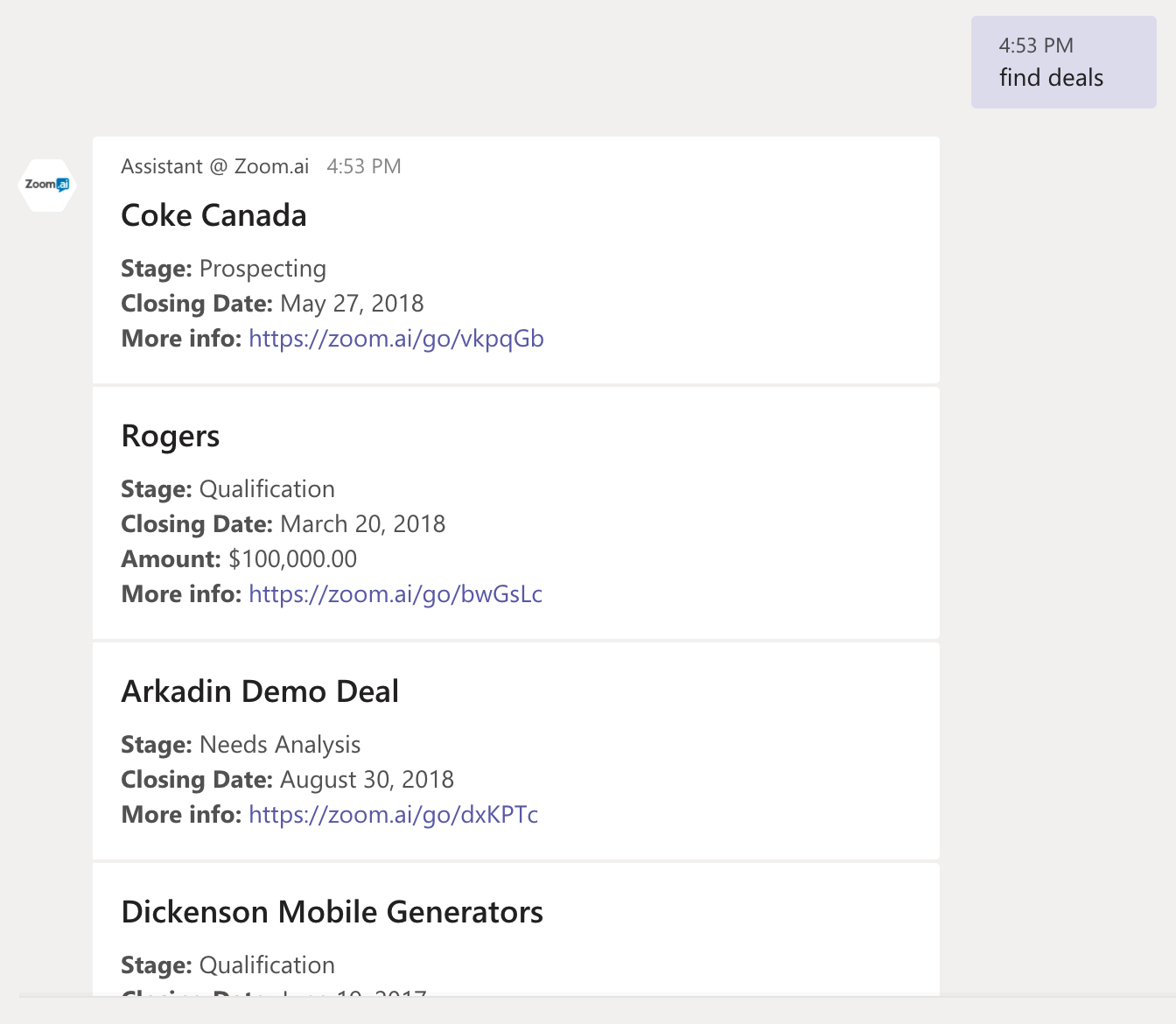Click the Assistant @ Zoom.ai sender name
The height and width of the screenshot is (1024, 1176).
(214, 166)
